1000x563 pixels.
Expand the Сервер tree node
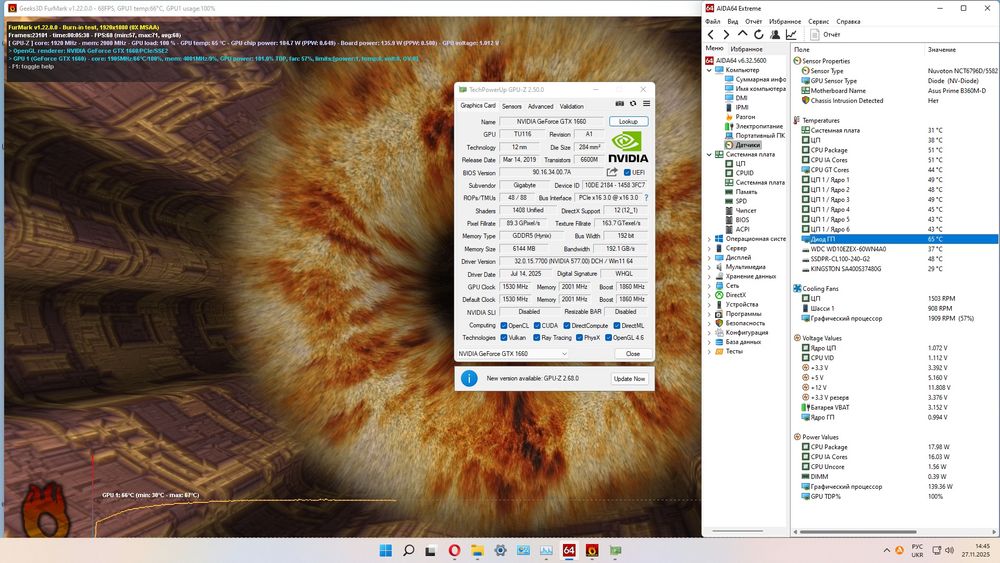pos(709,248)
